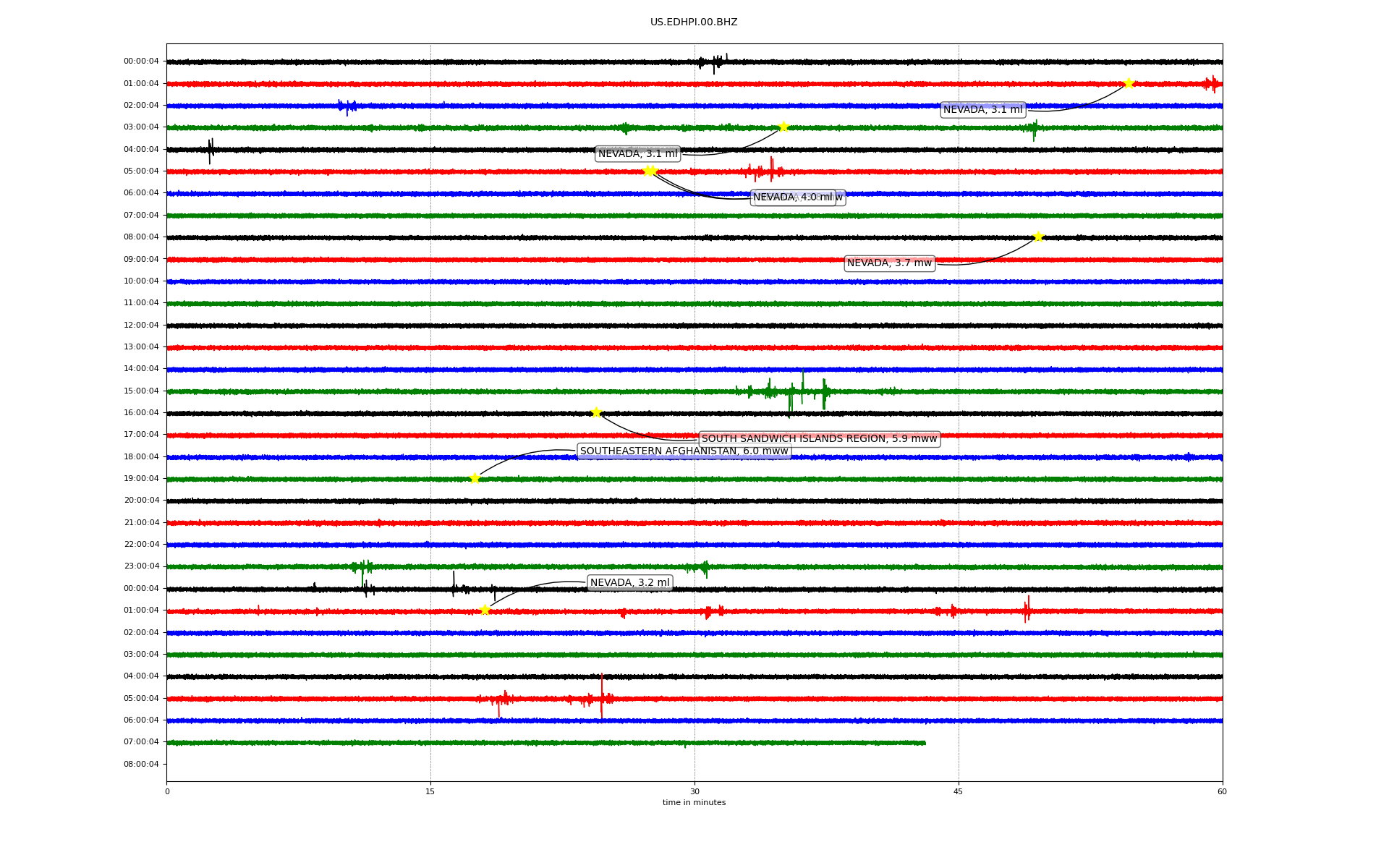Click the NEVADA, 3.7 mw annotation box

coord(889,263)
